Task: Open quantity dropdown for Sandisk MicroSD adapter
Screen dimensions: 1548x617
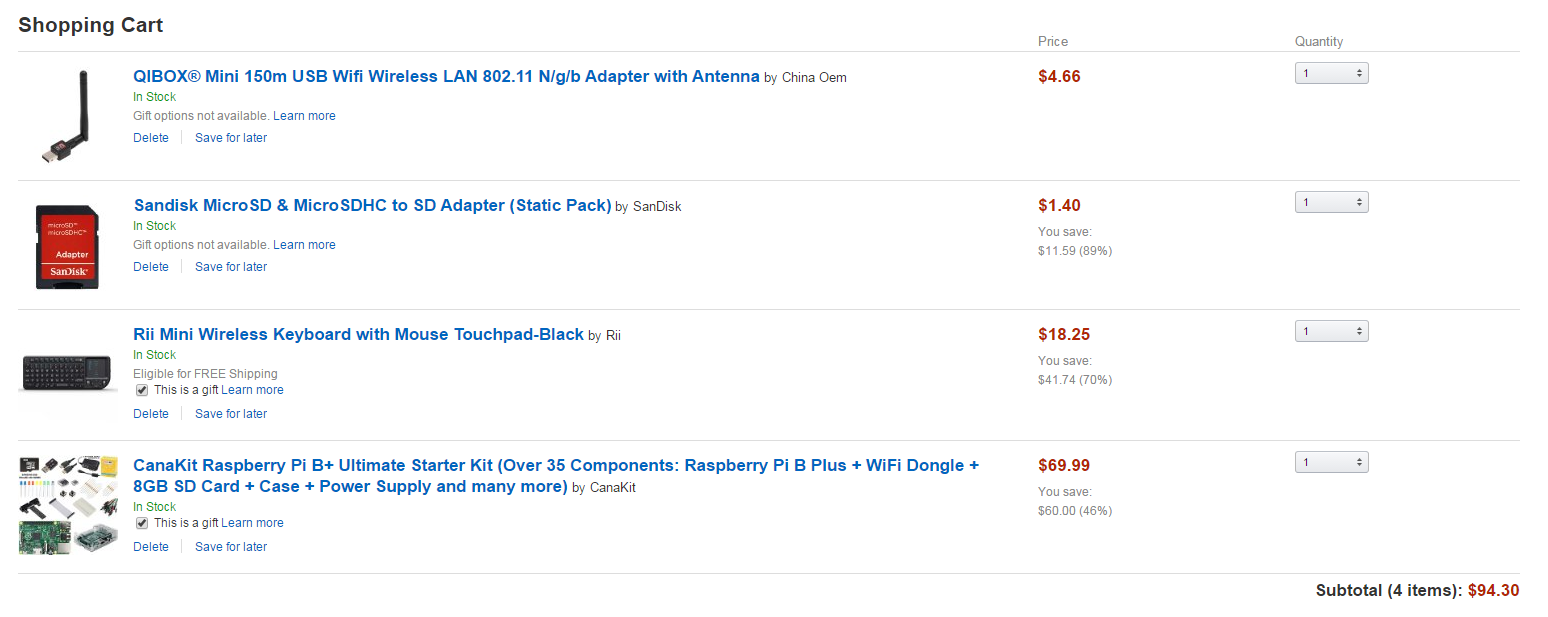Action: (x=1331, y=202)
